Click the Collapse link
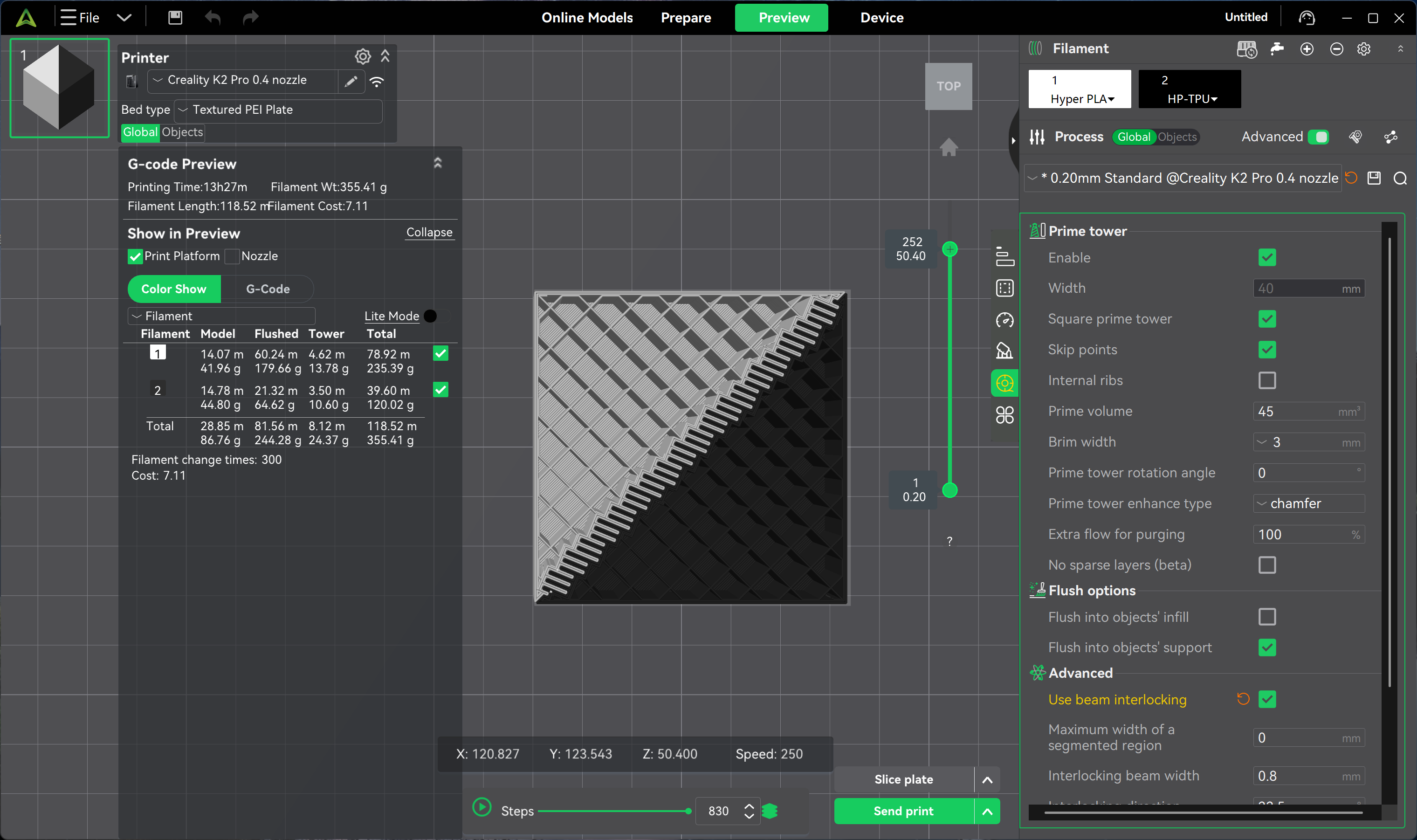 pos(429,233)
